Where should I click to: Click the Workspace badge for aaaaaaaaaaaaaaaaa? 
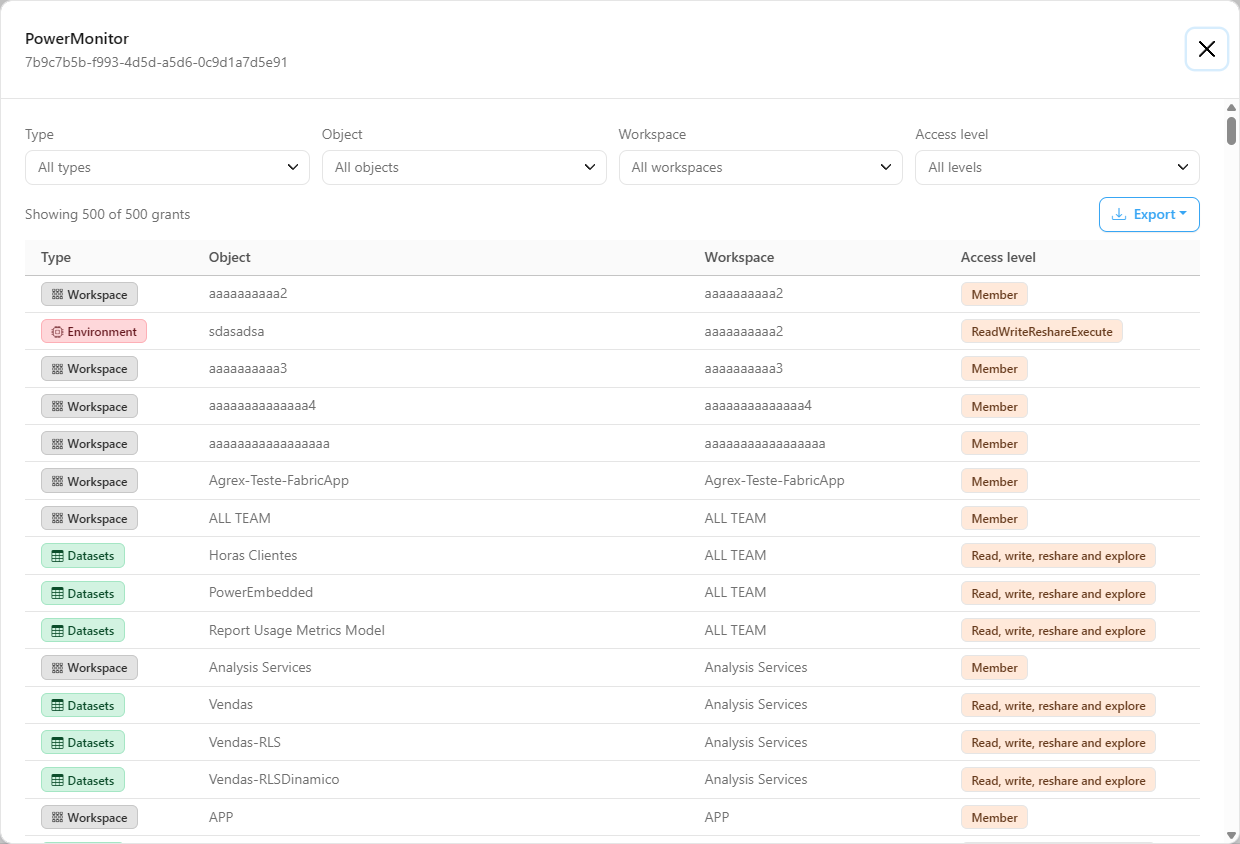pyautogui.click(x=89, y=443)
